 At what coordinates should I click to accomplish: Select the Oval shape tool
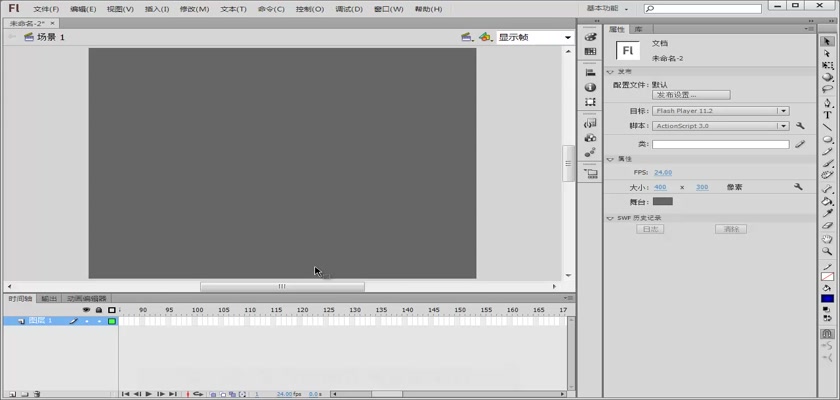pyautogui.click(x=828, y=140)
